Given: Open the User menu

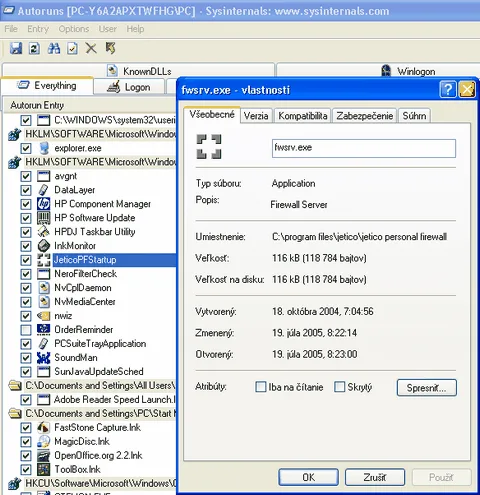Looking at the screenshot, I should 108,29.
